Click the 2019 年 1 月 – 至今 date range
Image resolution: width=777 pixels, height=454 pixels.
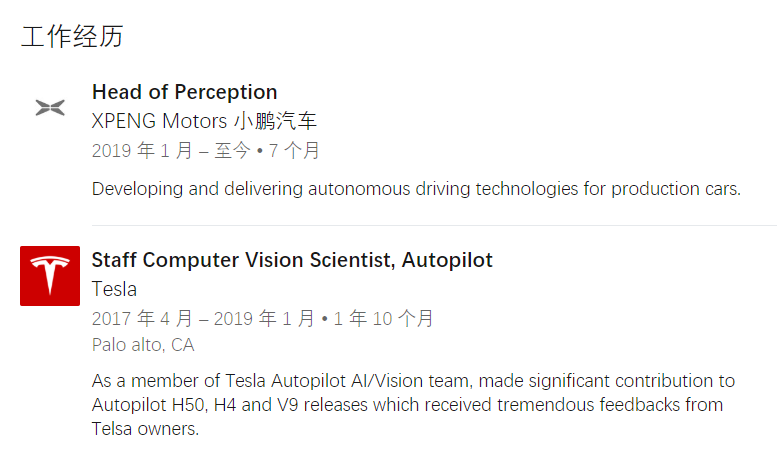click(x=171, y=151)
